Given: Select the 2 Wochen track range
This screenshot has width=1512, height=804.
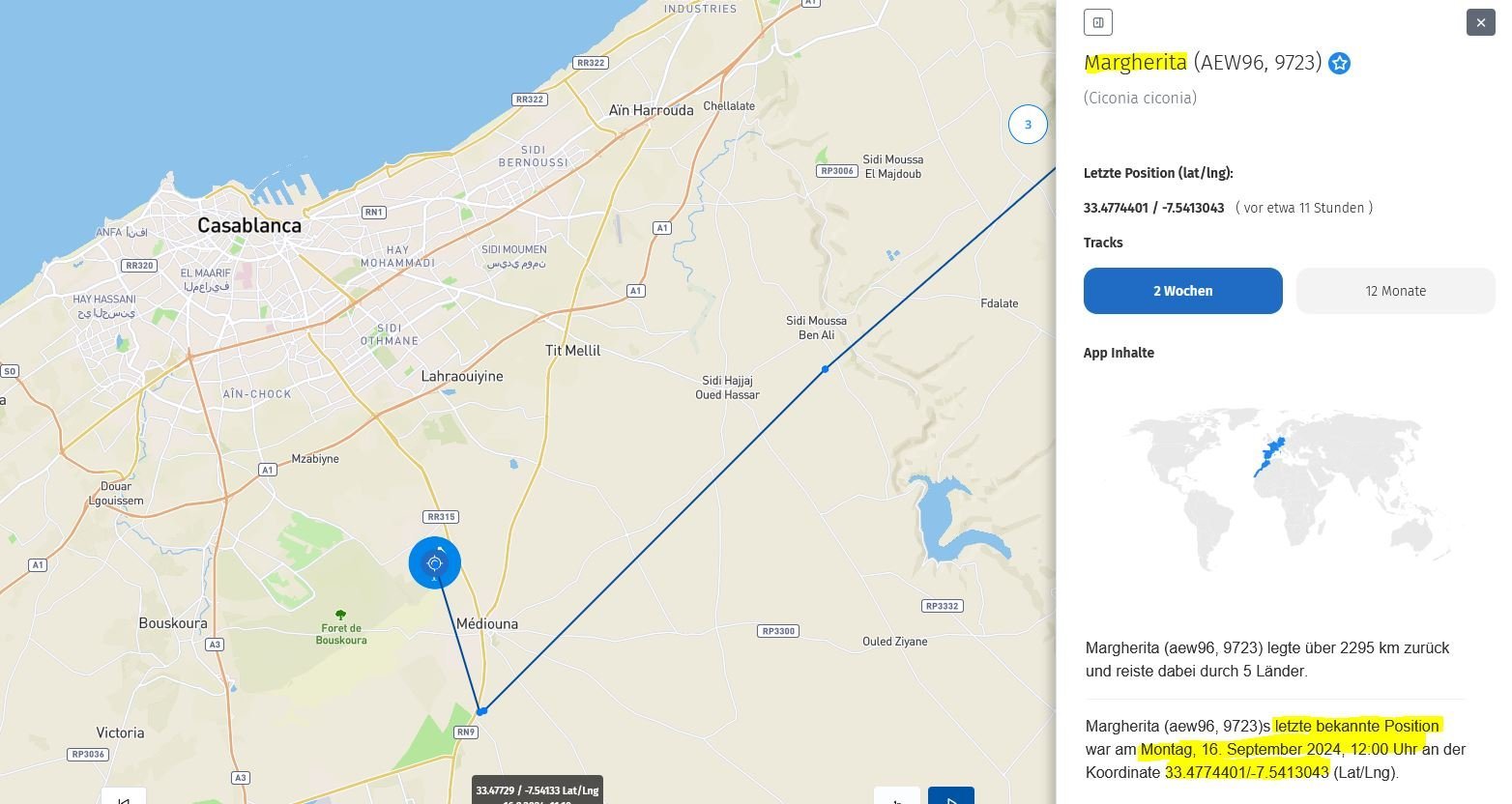Looking at the screenshot, I should pyautogui.click(x=1182, y=291).
